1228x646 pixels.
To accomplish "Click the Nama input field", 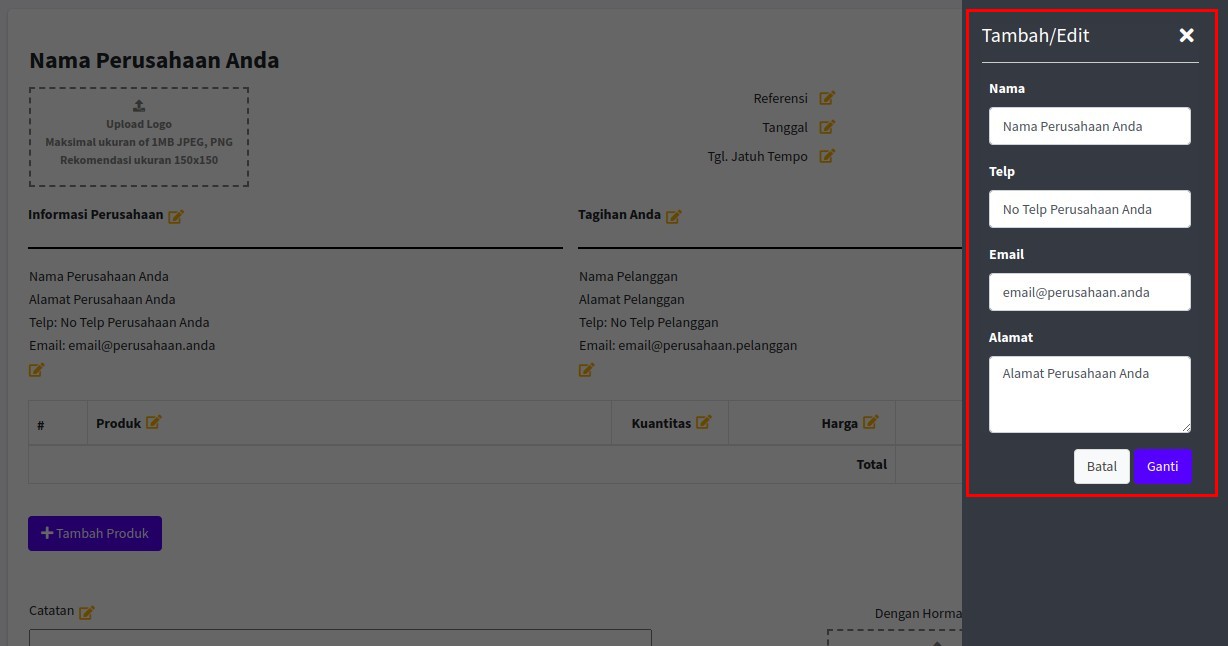I will 1090,126.
